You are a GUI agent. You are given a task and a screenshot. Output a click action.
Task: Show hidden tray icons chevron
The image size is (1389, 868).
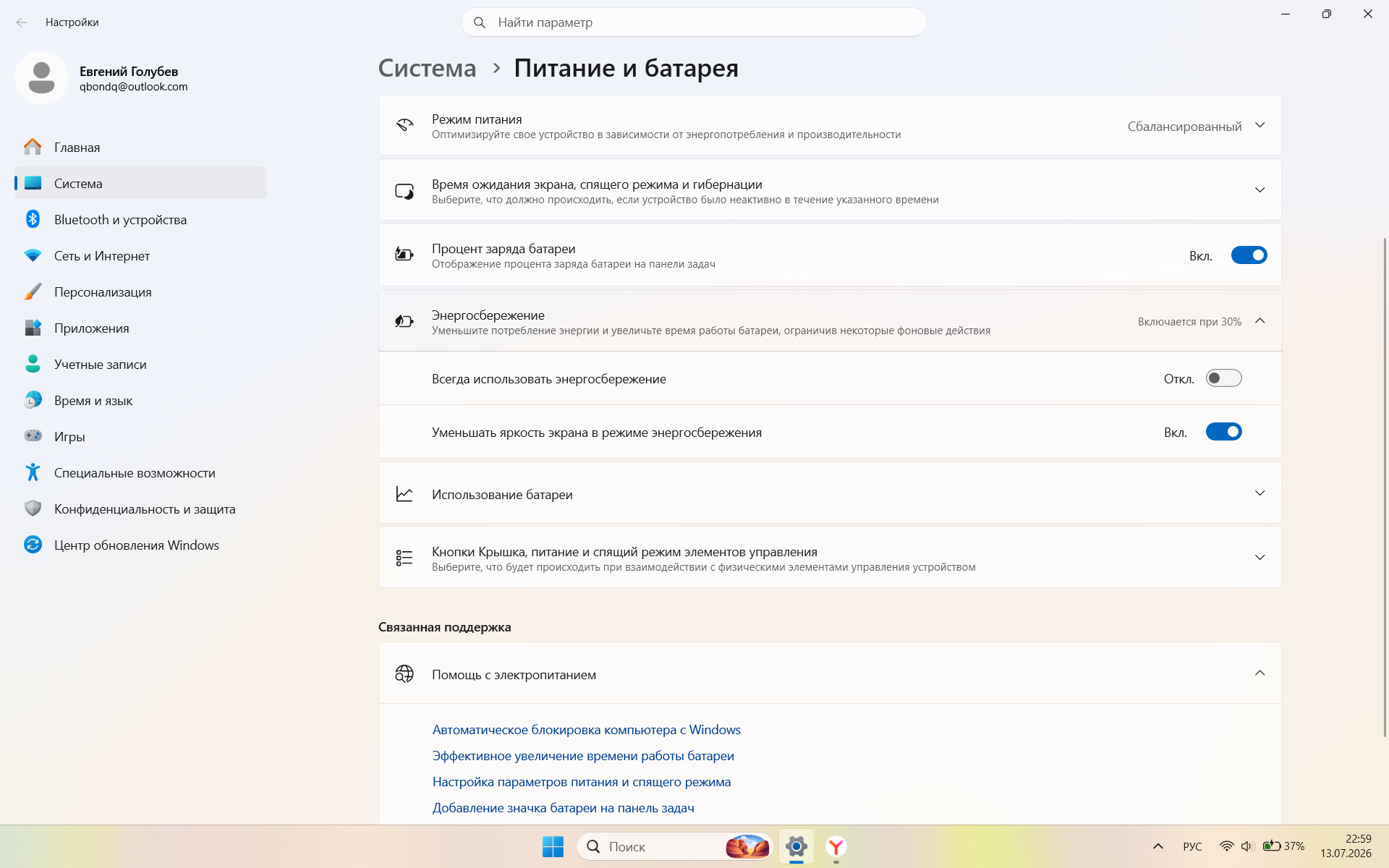[x=1158, y=846]
